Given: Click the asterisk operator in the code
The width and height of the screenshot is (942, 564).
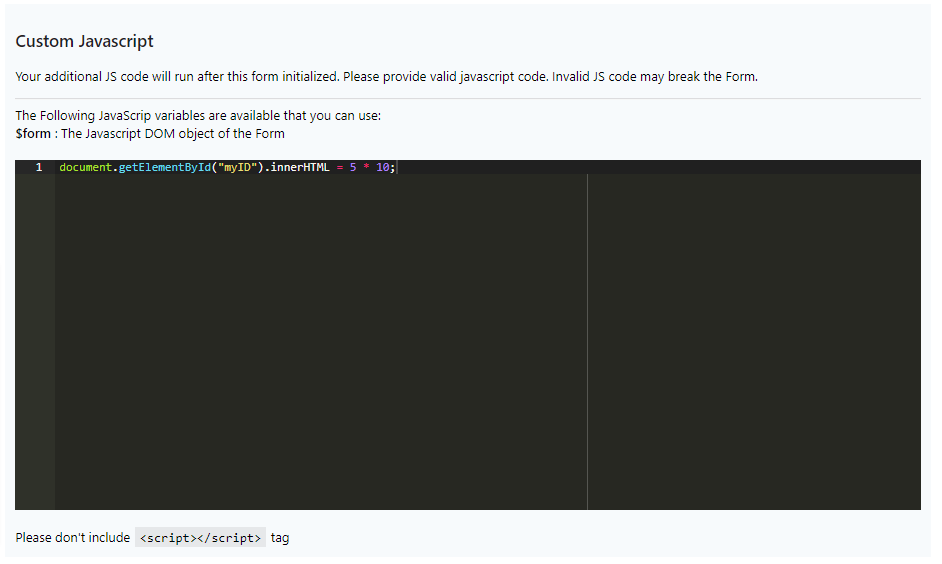Looking at the screenshot, I should [366, 168].
